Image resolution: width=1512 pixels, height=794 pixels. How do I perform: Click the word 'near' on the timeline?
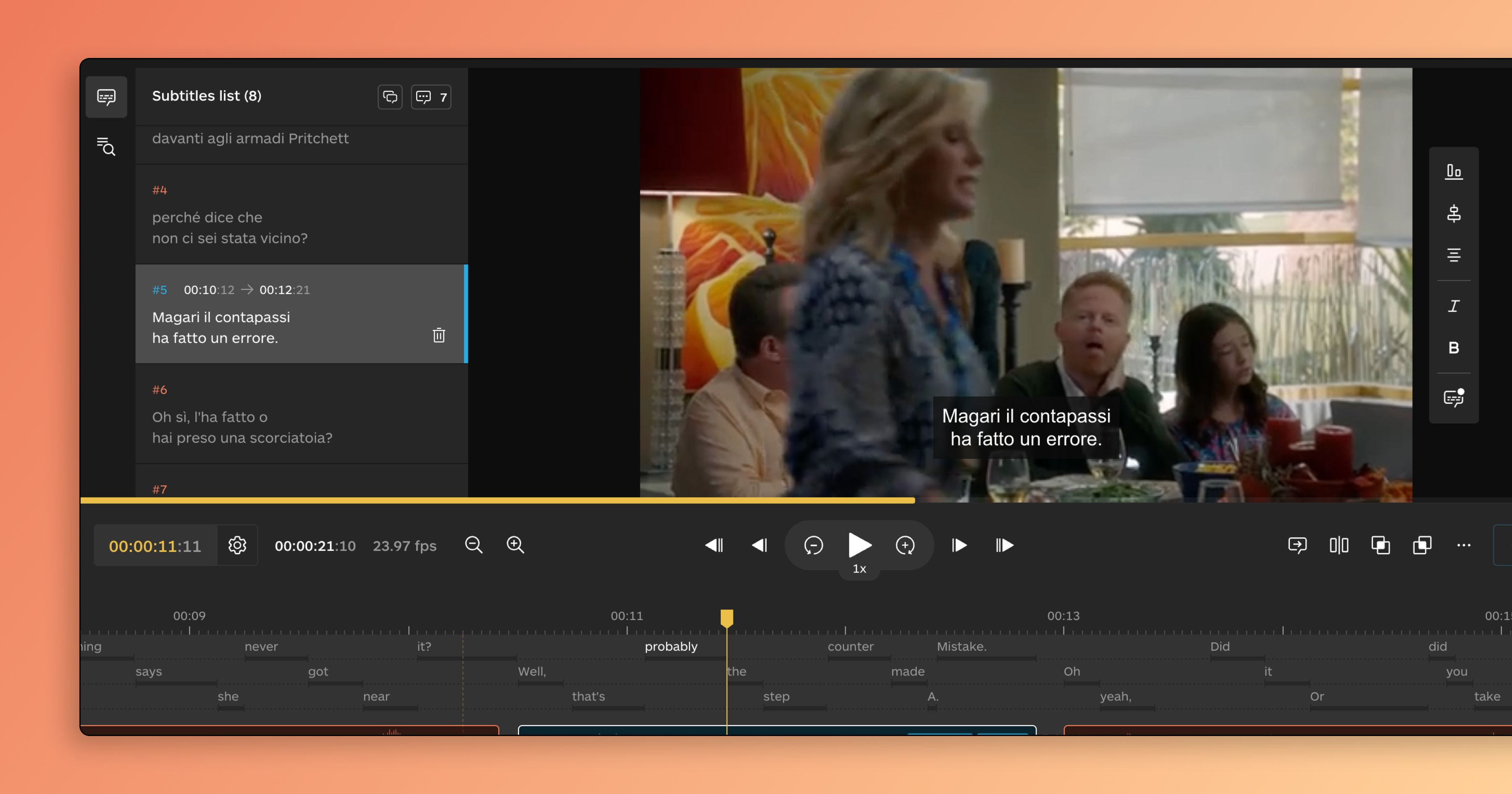pos(376,697)
